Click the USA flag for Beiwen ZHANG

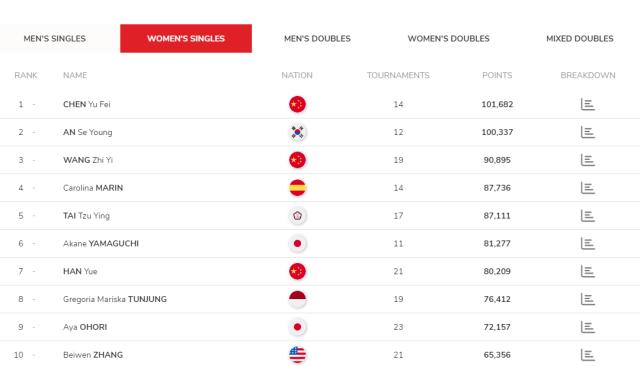click(x=297, y=355)
